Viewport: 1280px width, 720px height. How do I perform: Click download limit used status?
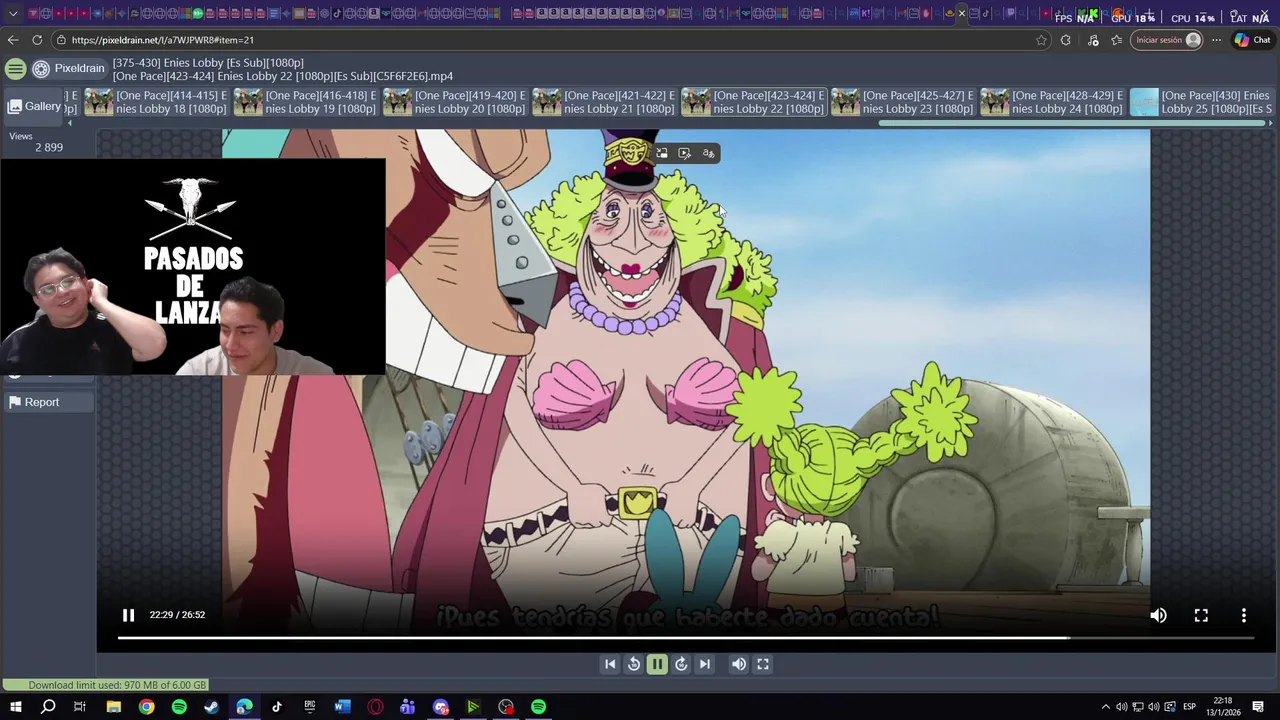[105, 685]
